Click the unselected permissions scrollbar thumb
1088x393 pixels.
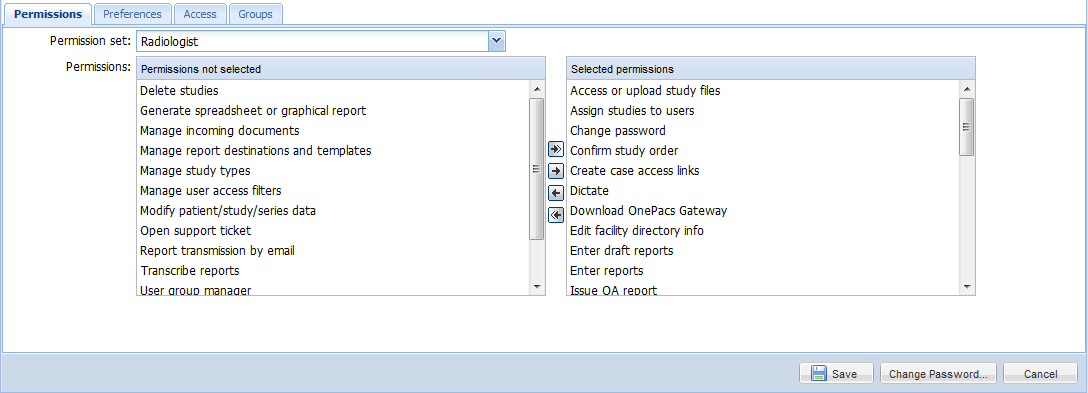coord(537,169)
